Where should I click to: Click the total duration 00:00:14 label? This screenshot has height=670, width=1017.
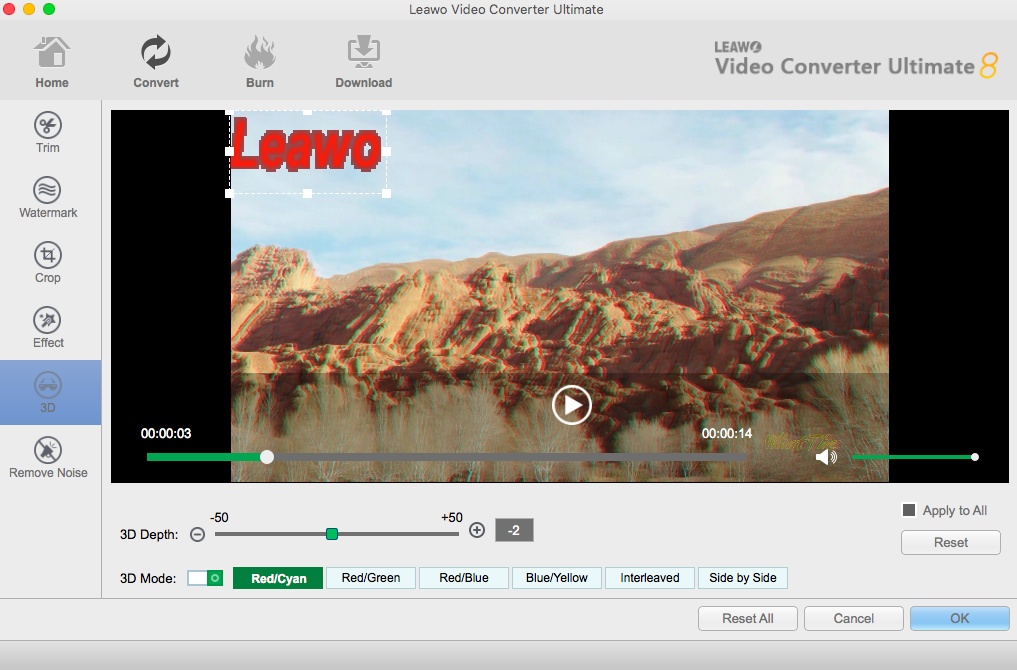pyautogui.click(x=726, y=433)
